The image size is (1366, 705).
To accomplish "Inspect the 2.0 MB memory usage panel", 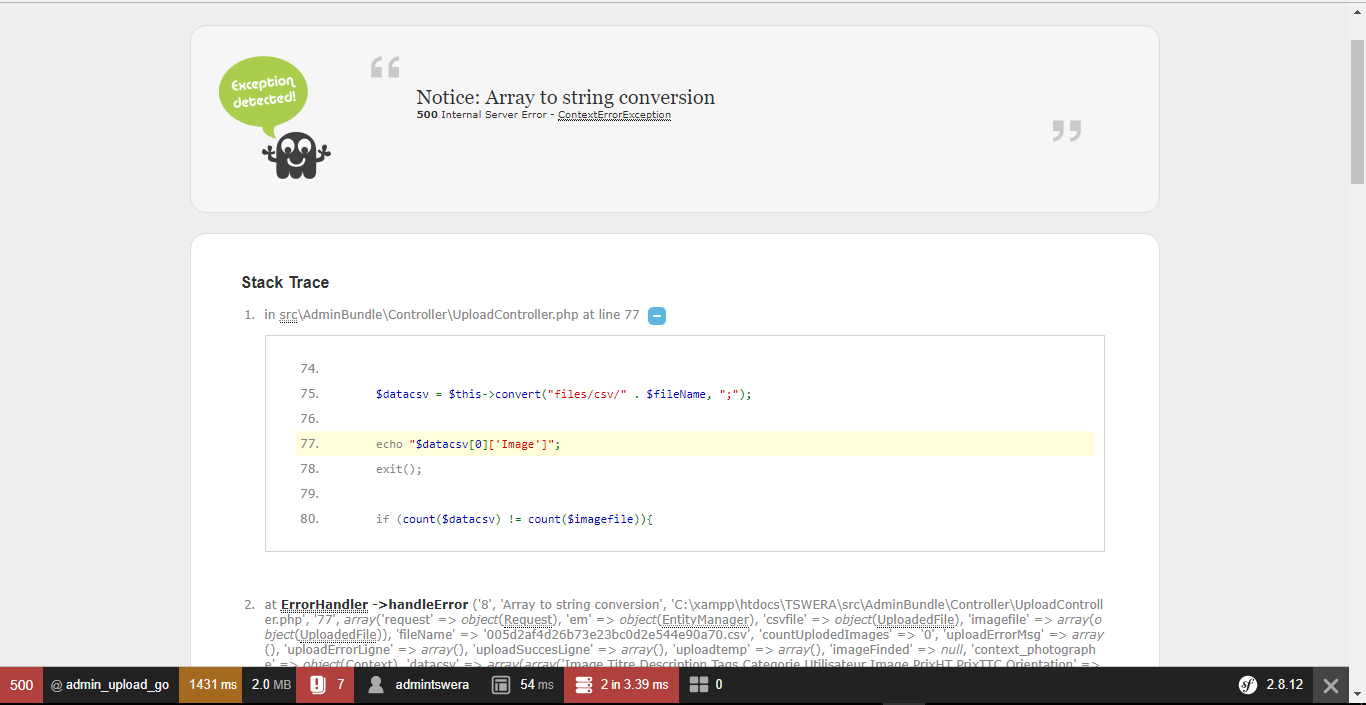I will (268, 685).
